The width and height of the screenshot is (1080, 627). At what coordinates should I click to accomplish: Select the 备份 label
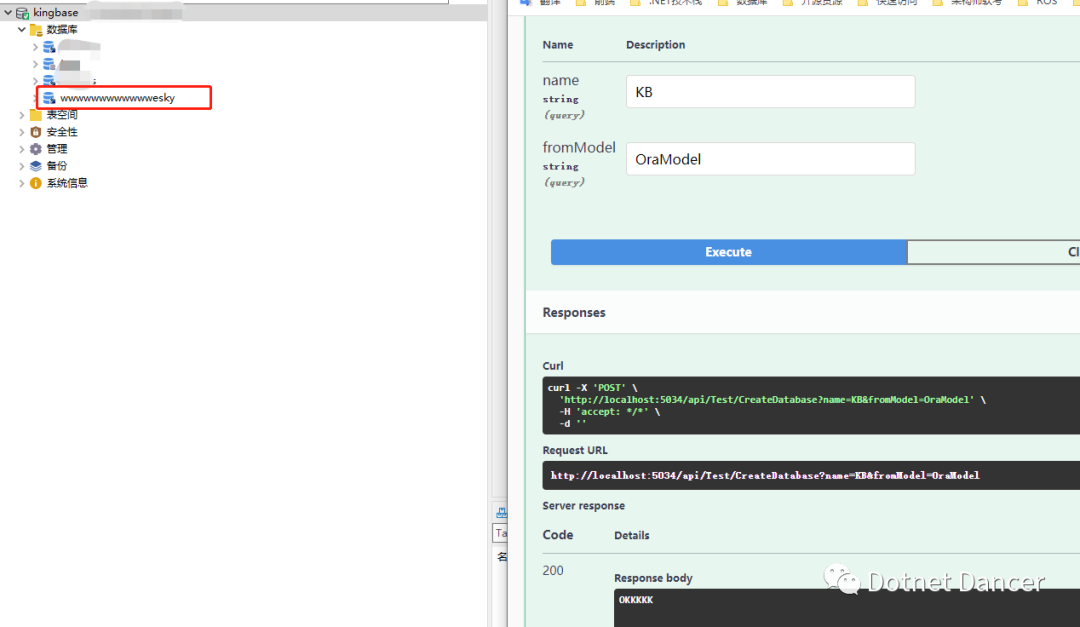click(56, 166)
